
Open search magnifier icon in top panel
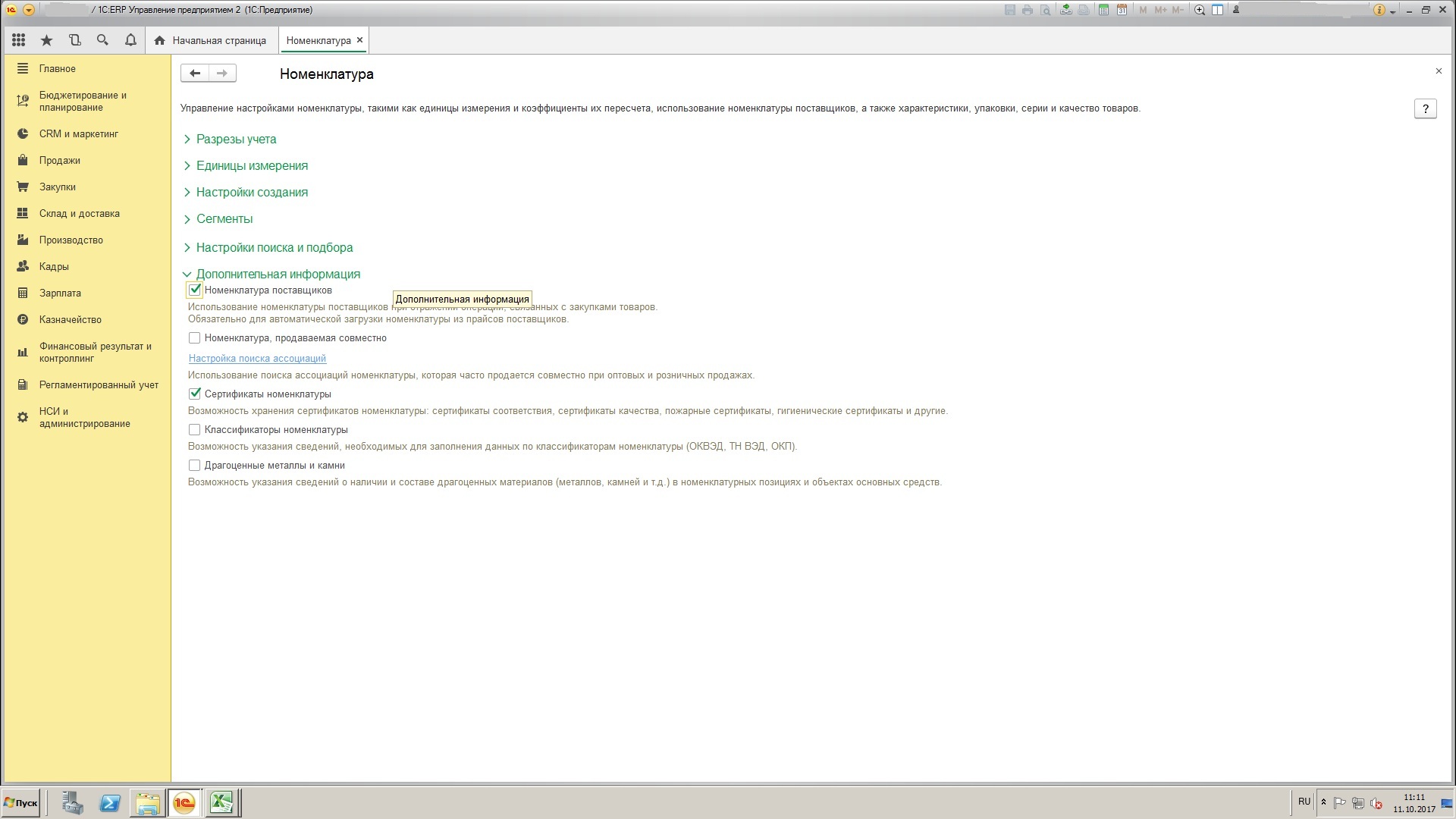tap(102, 40)
